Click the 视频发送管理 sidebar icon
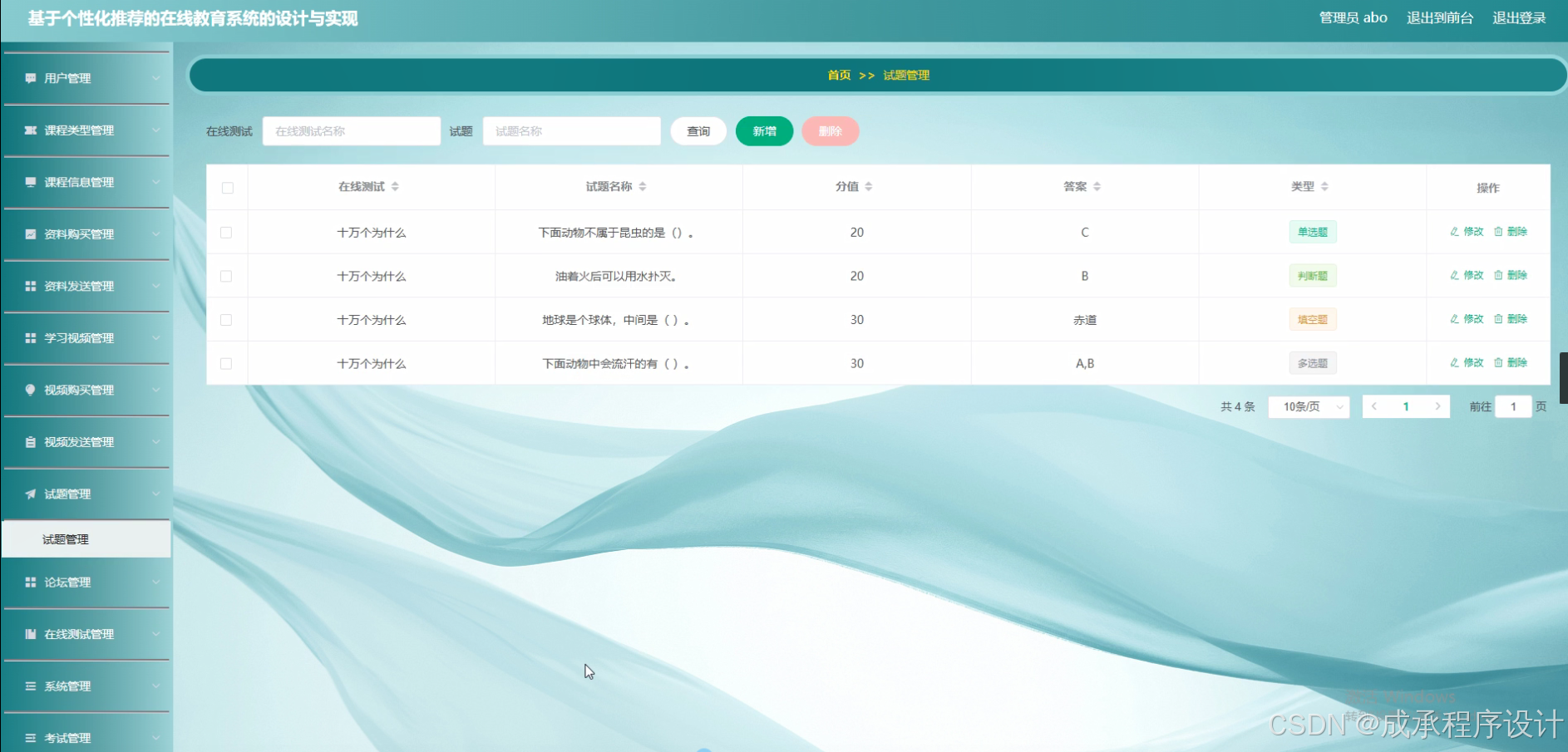The height and width of the screenshot is (752, 1568). click(x=30, y=441)
